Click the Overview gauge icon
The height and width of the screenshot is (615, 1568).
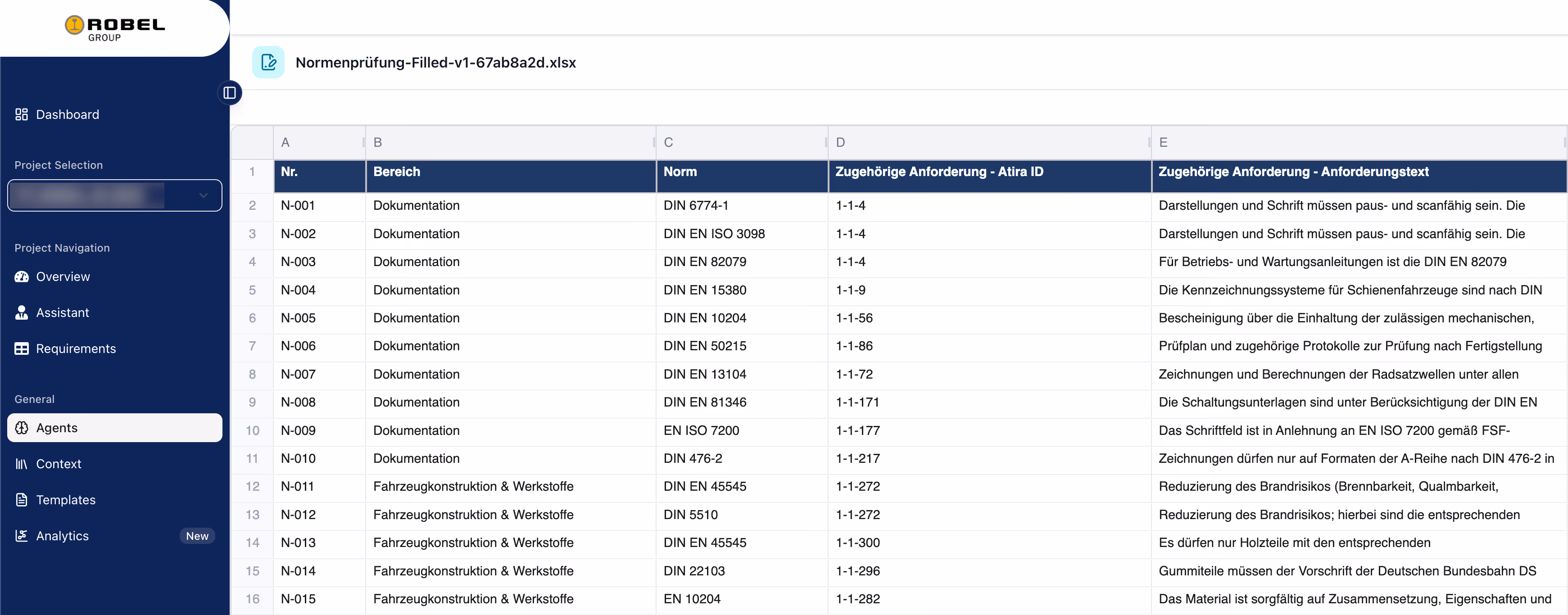click(x=22, y=277)
